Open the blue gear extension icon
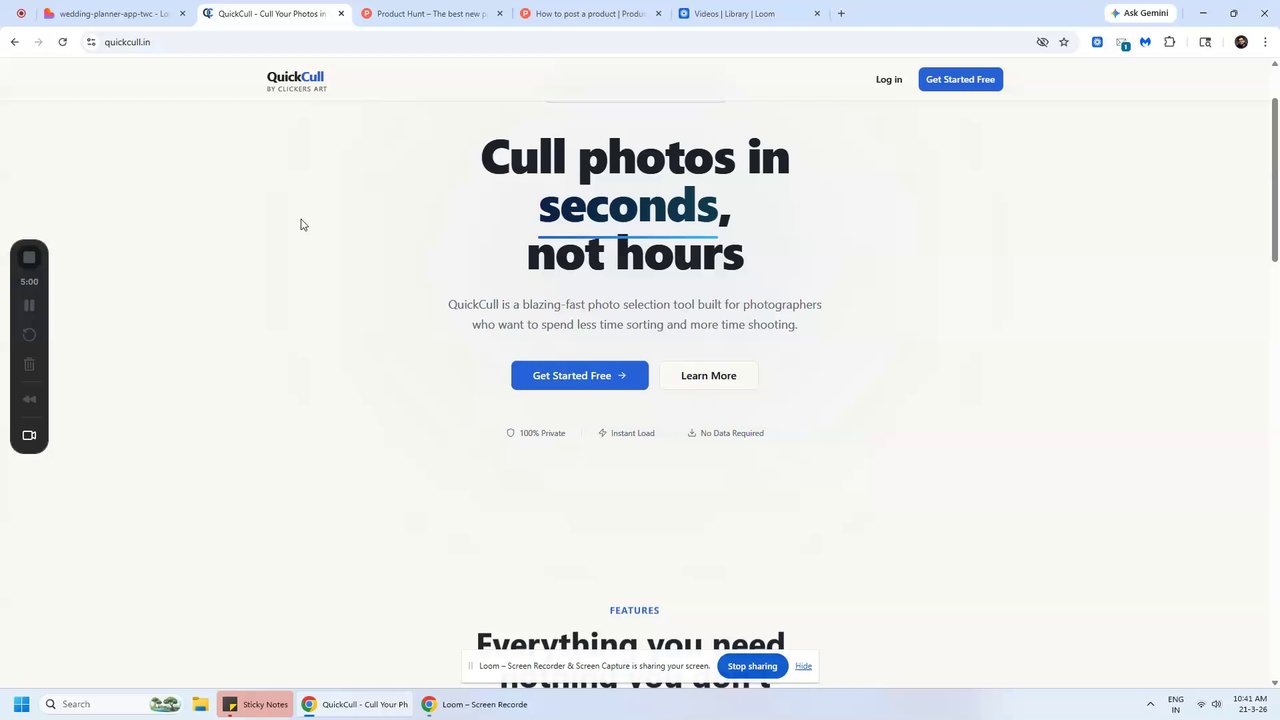The image size is (1280, 720). click(1097, 42)
